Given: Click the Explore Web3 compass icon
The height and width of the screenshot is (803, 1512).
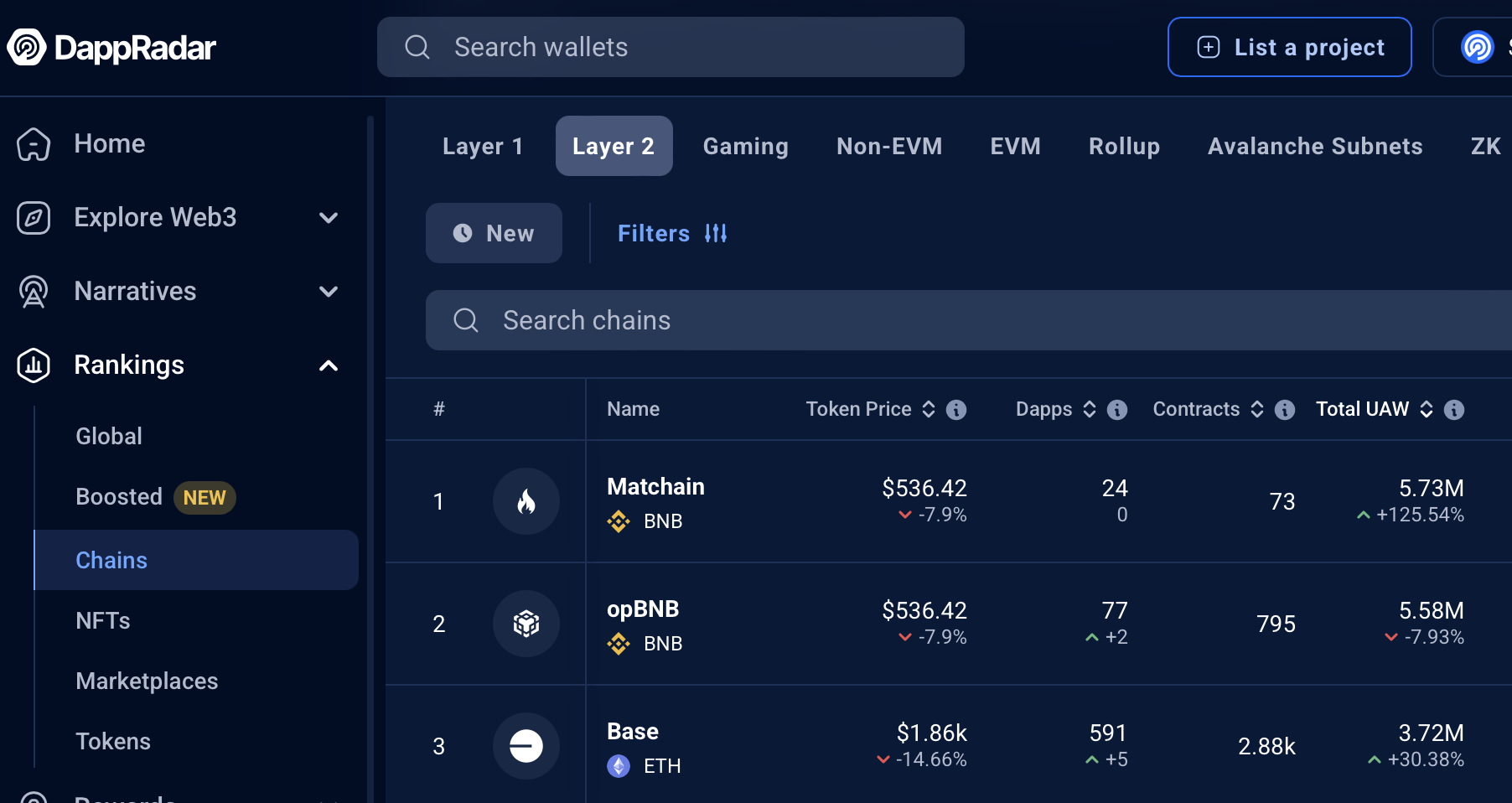Looking at the screenshot, I should click(34, 218).
